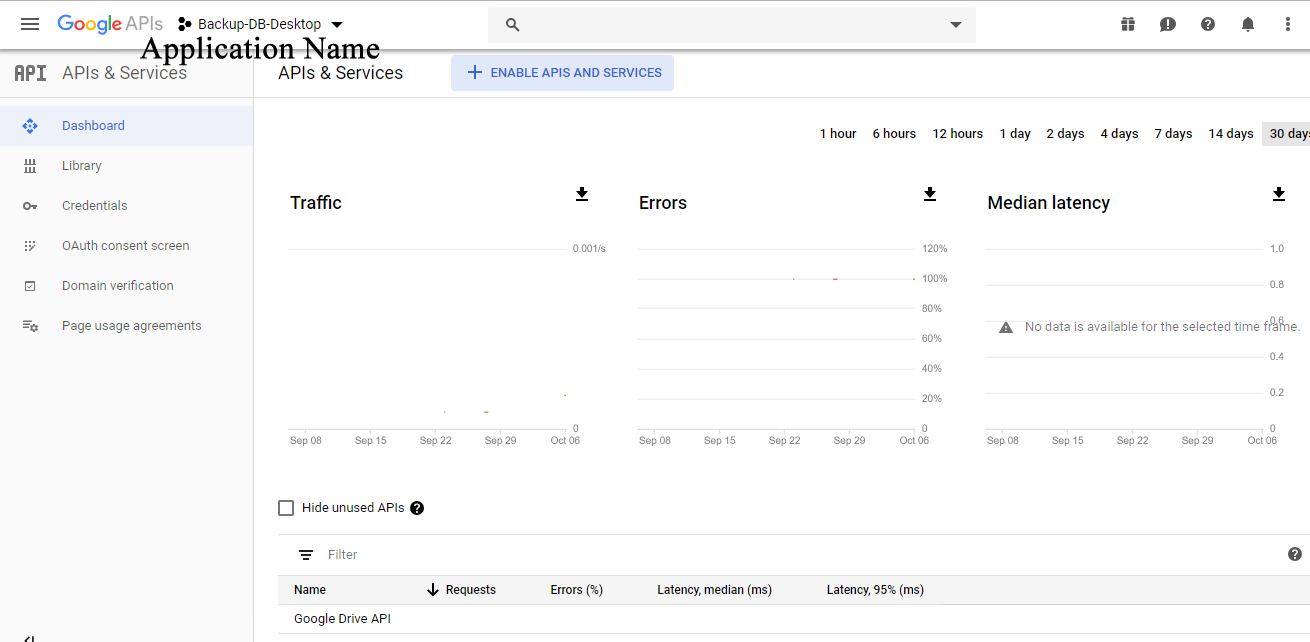
Task: Click the search magnifier icon
Action: [x=513, y=25]
